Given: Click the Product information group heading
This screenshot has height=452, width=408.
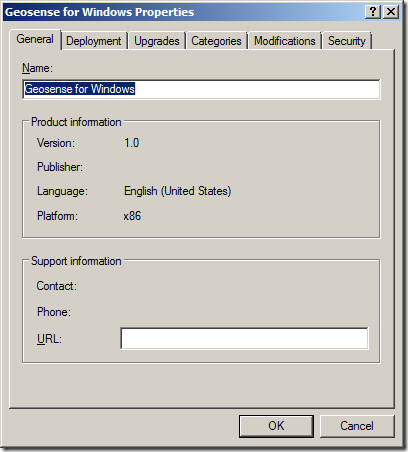Looking at the screenshot, I should (x=76, y=122).
